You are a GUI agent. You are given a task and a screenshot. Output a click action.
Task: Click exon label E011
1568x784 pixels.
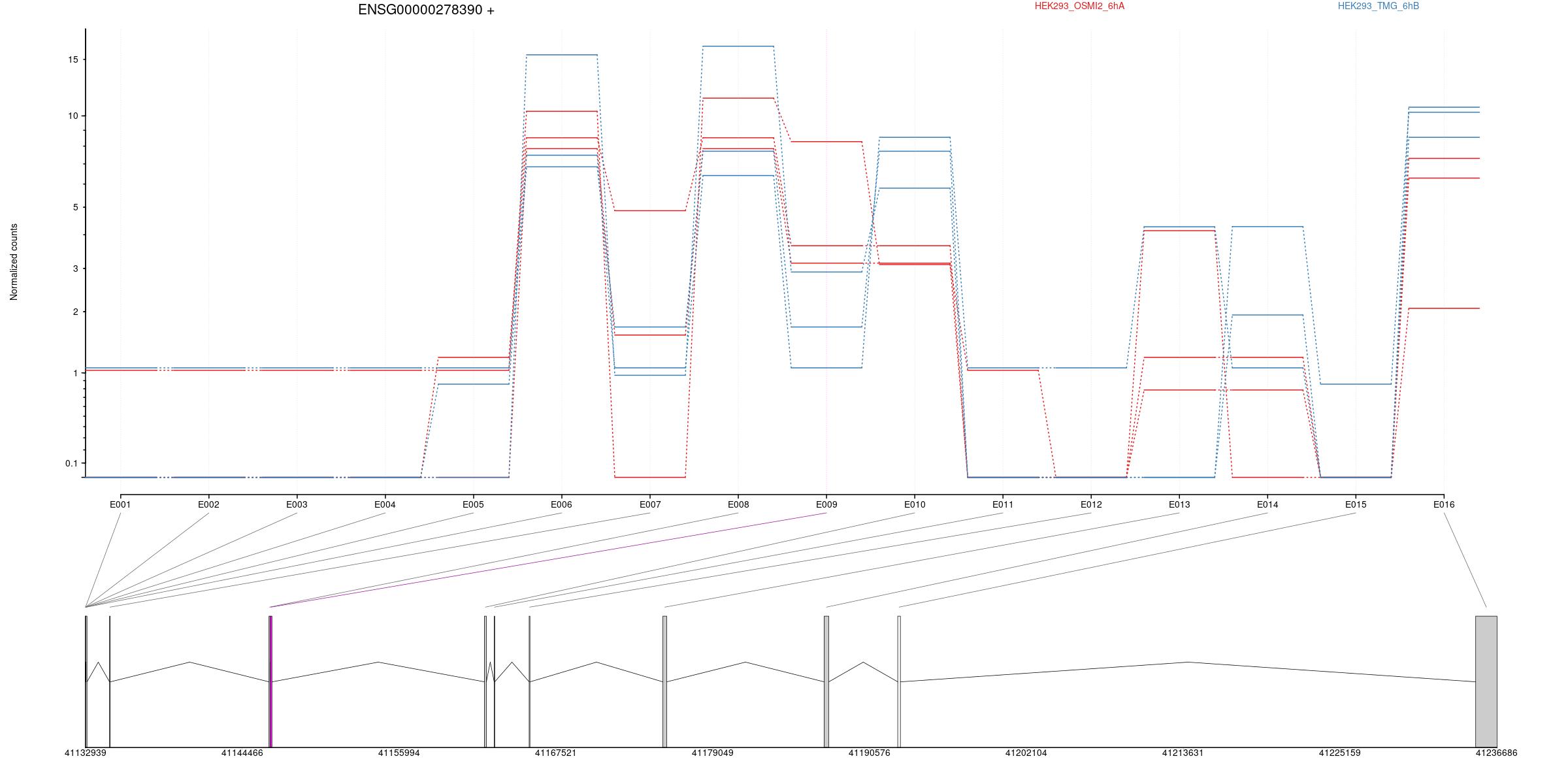pos(1003,504)
